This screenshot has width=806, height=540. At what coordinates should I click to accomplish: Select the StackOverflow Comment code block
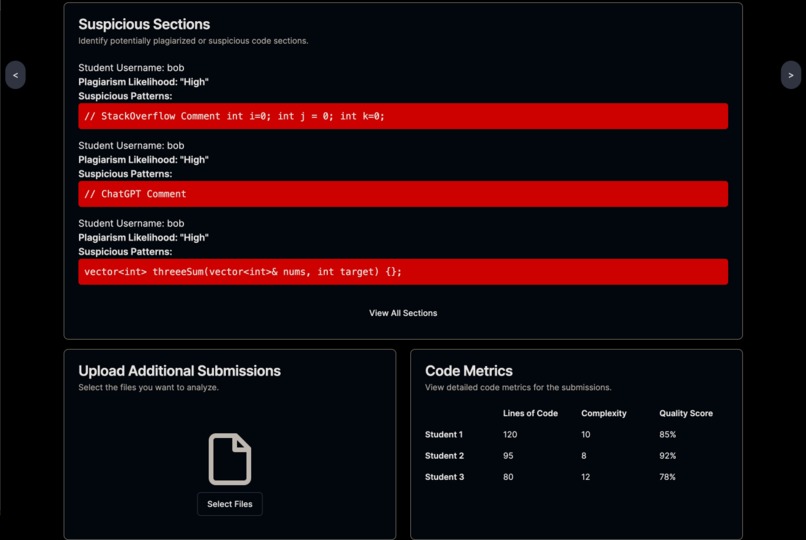(x=403, y=116)
